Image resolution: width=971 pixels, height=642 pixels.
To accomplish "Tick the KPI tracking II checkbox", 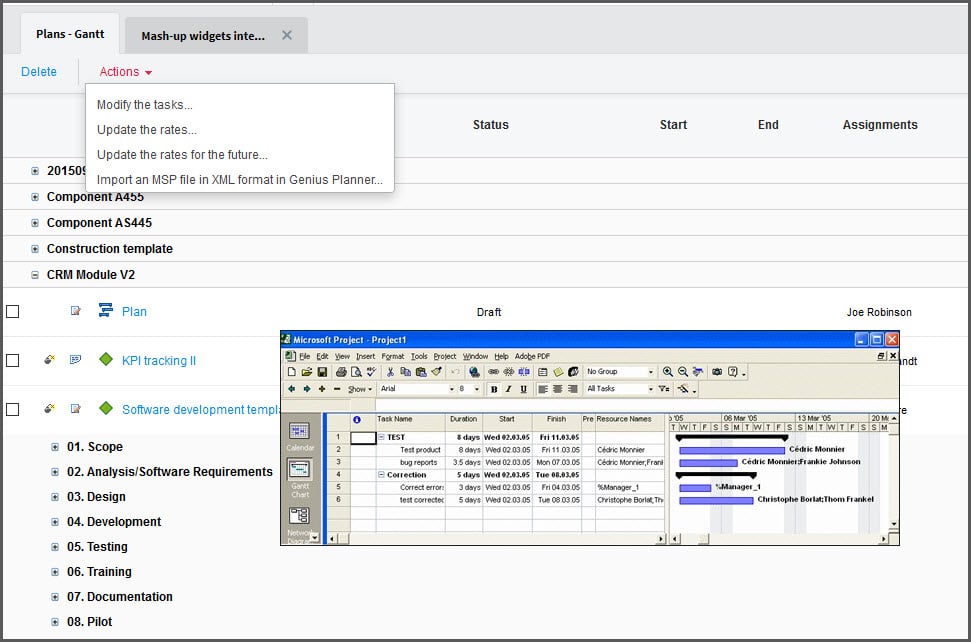I will [13, 361].
